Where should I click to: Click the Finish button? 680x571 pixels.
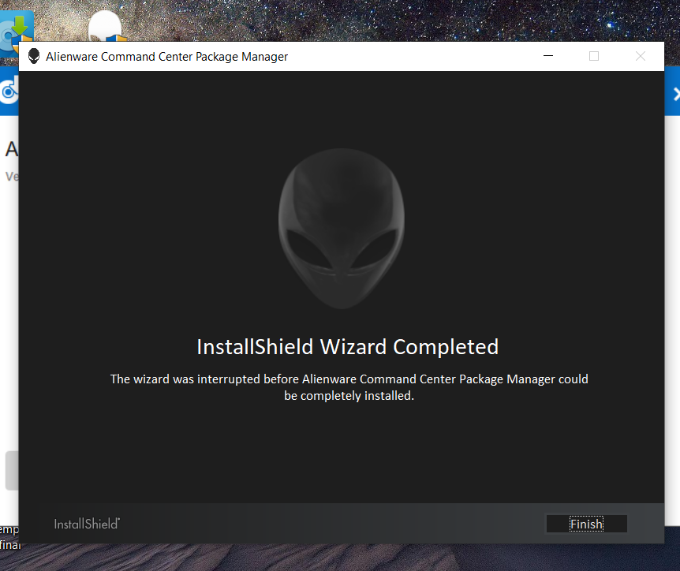[586, 524]
